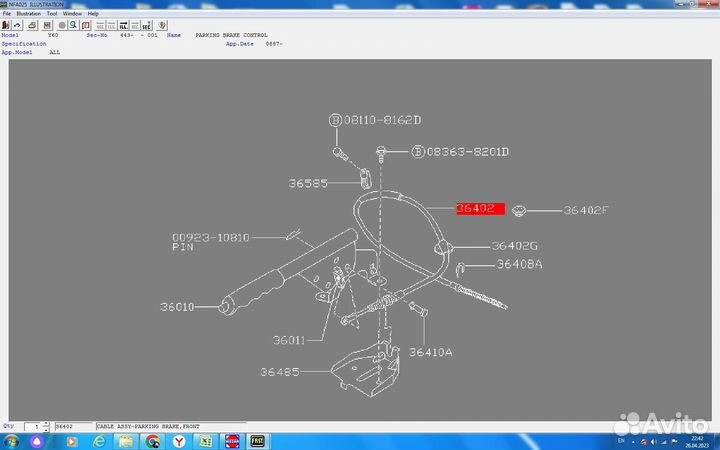
Task: Click the help question mark toolbar icon
Action: tap(162, 24)
